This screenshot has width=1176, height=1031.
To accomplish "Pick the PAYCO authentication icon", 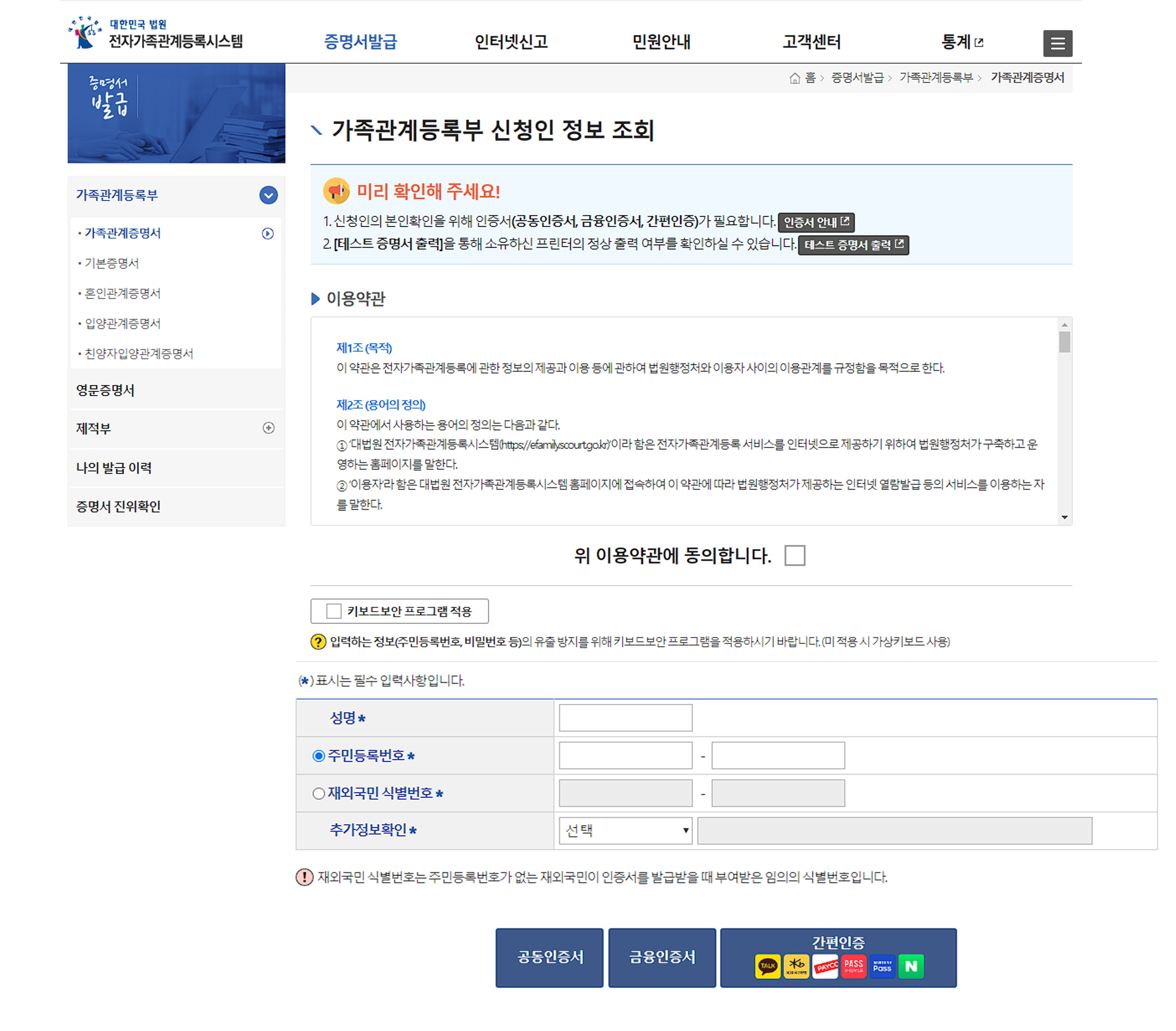I will pyautogui.click(x=825, y=967).
